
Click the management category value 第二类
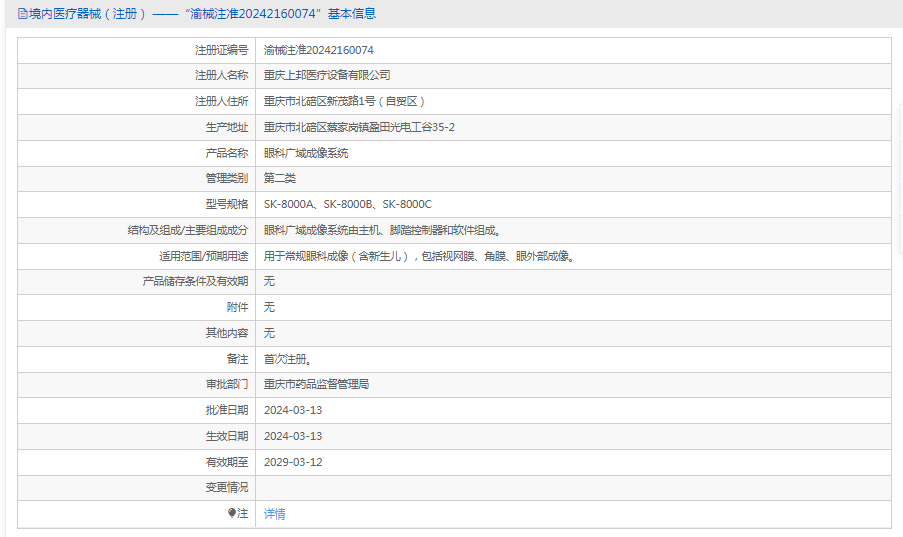tap(280, 178)
